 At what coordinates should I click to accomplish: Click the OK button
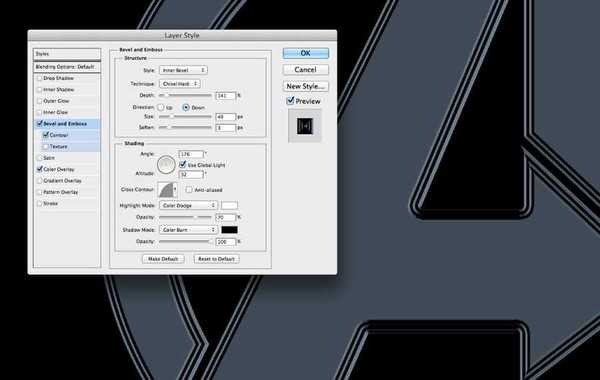pyautogui.click(x=306, y=53)
